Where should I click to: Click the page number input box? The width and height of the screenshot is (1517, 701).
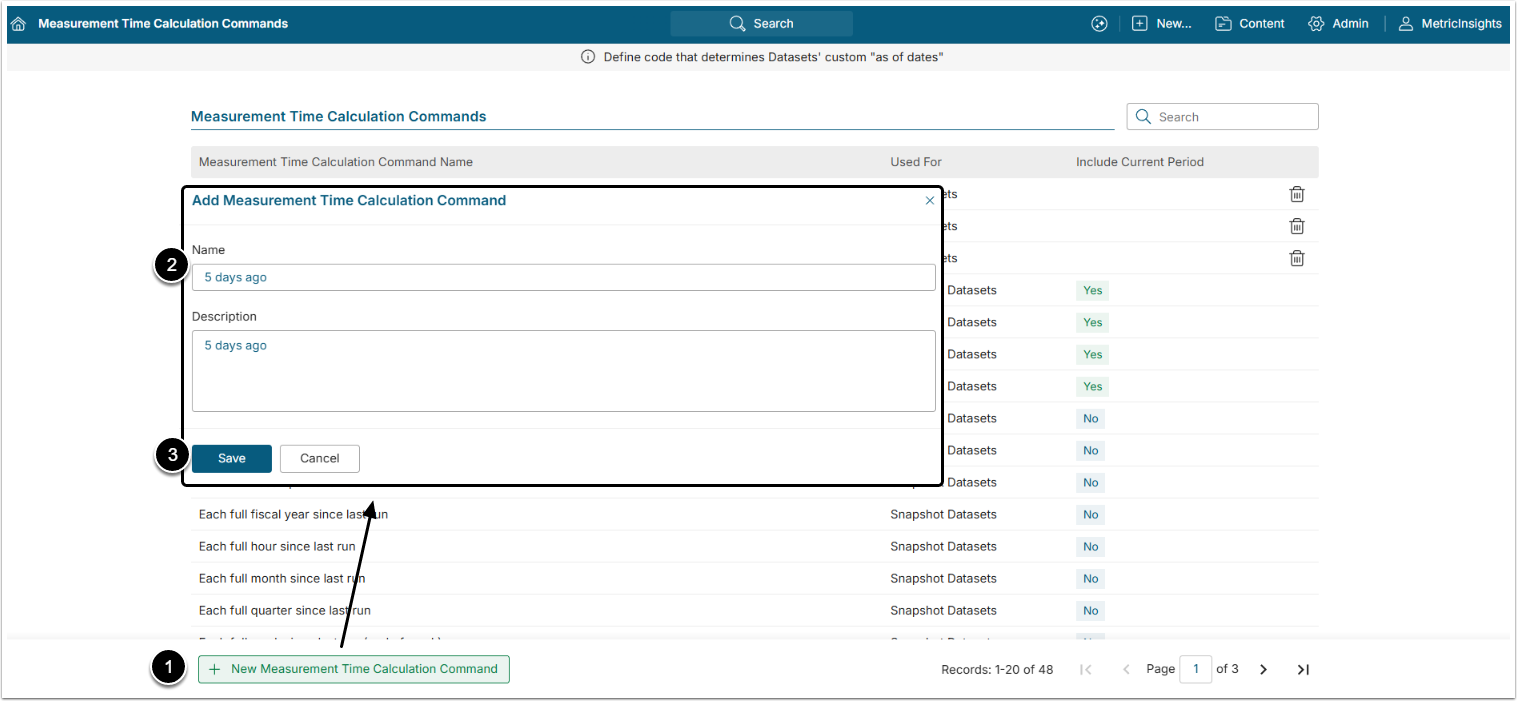[1195, 669]
